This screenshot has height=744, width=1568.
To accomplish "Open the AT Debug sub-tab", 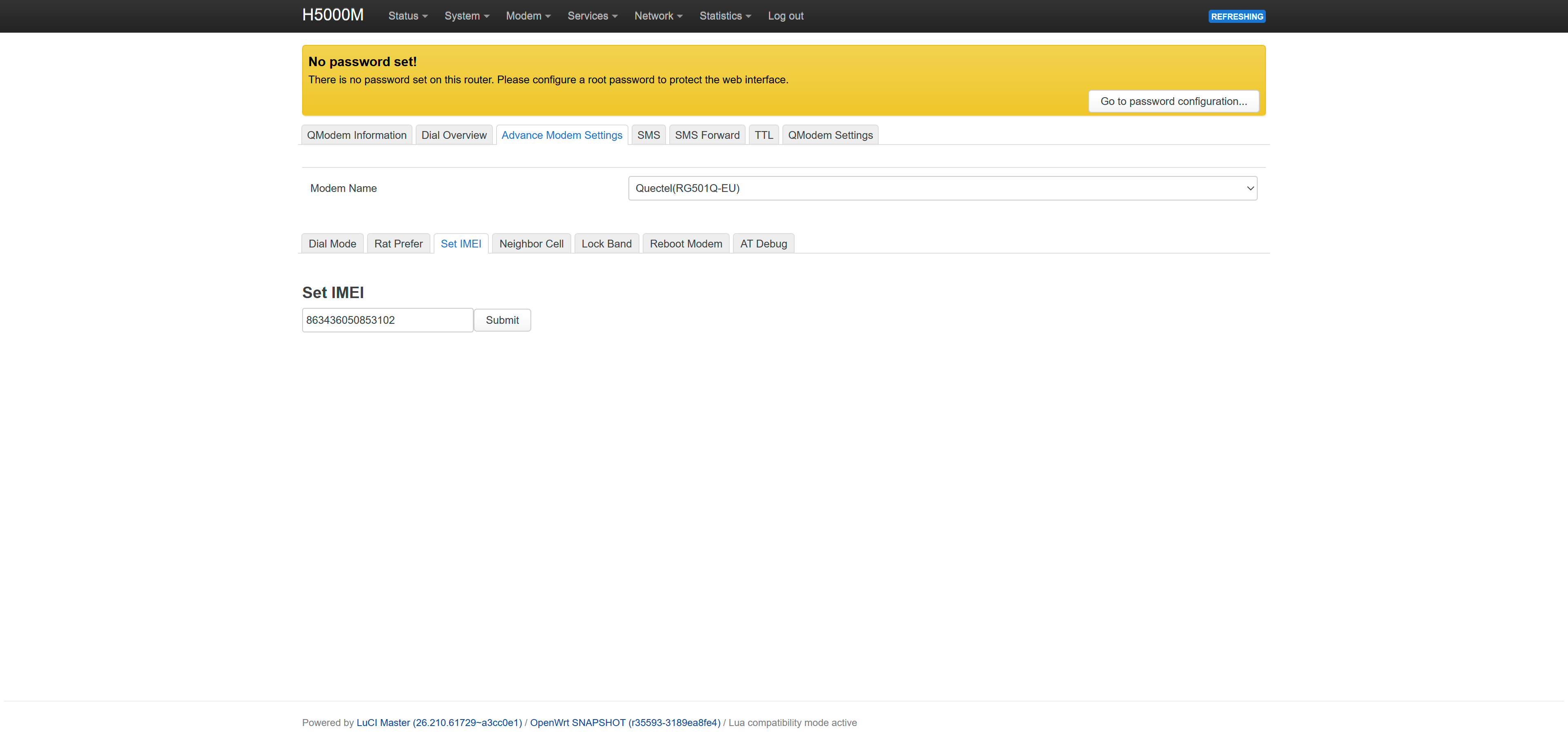I will pyautogui.click(x=763, y=243).
